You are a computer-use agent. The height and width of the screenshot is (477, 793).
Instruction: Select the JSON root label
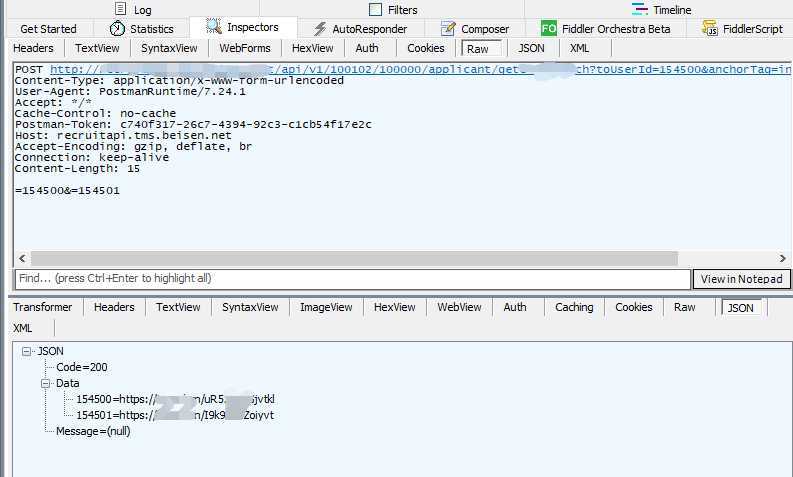(51, 351)
